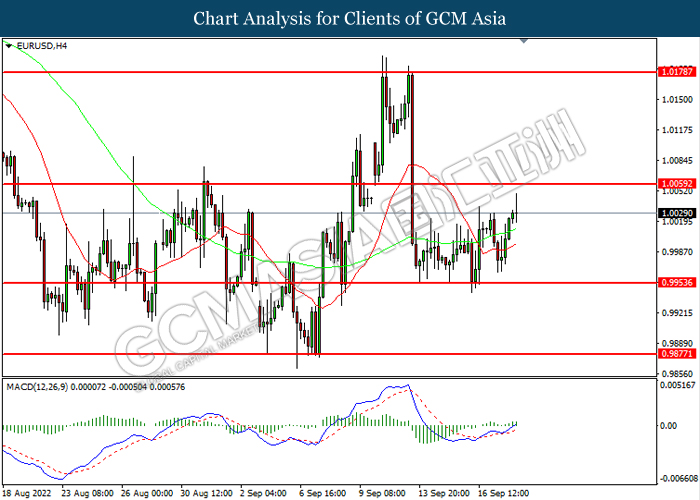700x500 pixels.
Task: Click the EURUSD,H4 chart symbol label
Action: point(42,46)
